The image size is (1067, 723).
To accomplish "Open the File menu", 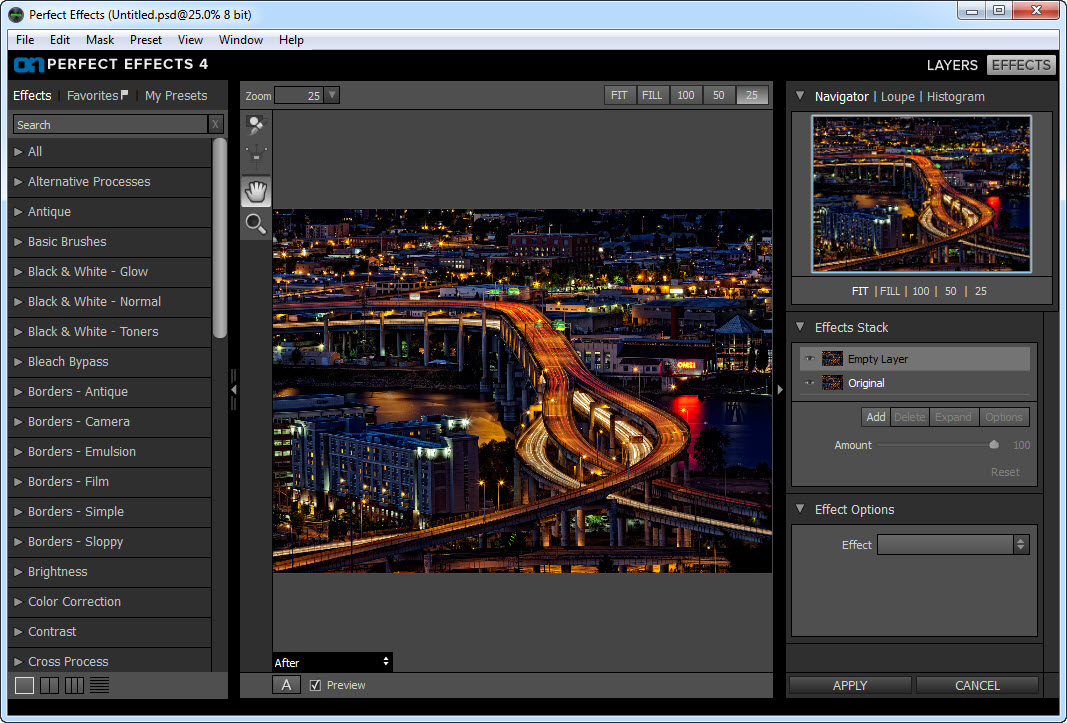I will click(25, 39).
